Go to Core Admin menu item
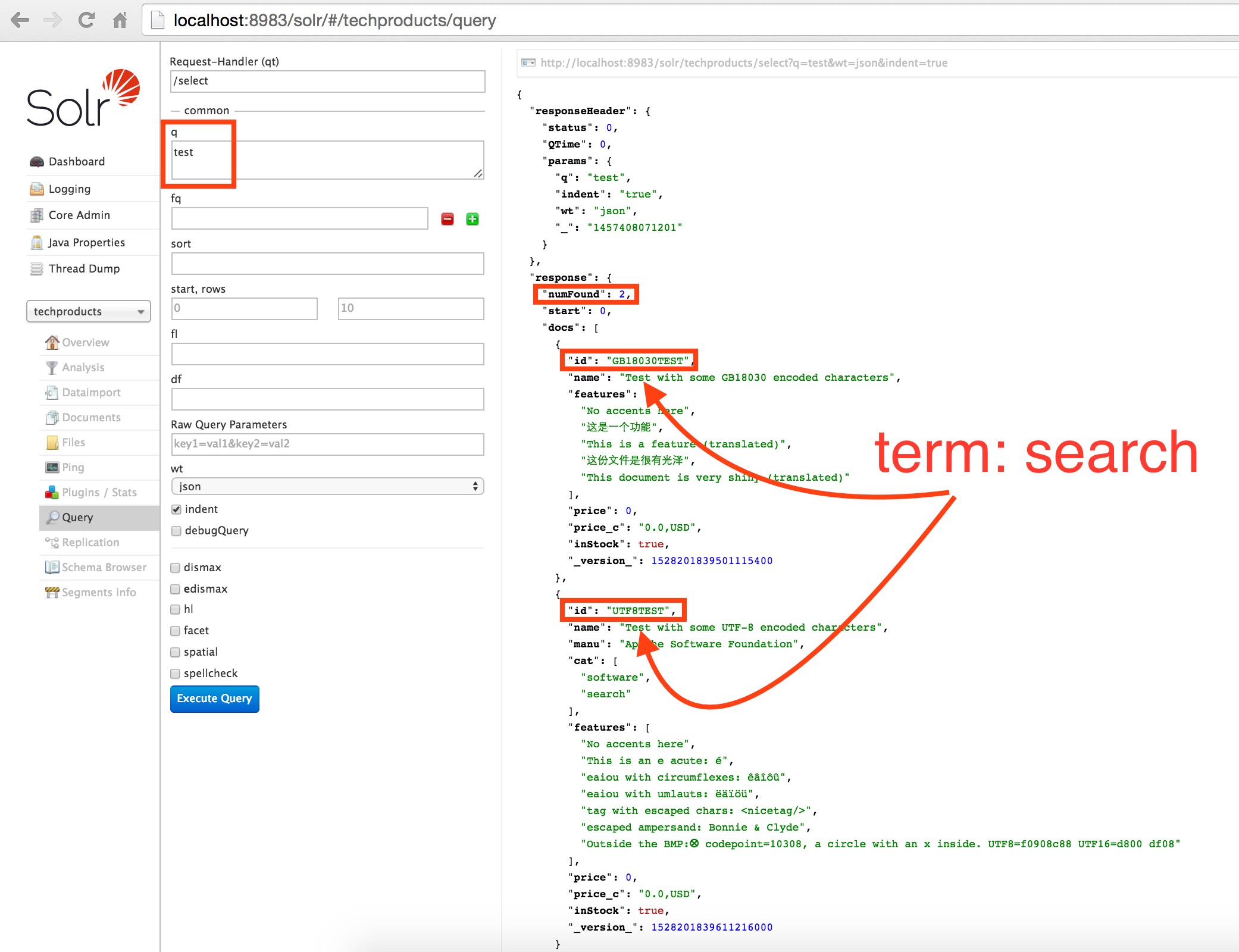The image size is (1239, 952). 79,215
